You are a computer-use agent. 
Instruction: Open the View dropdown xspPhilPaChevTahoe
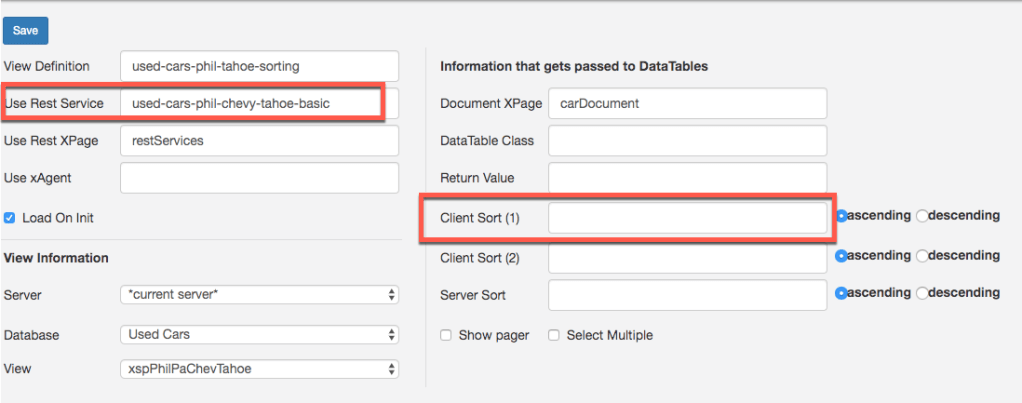259,369
